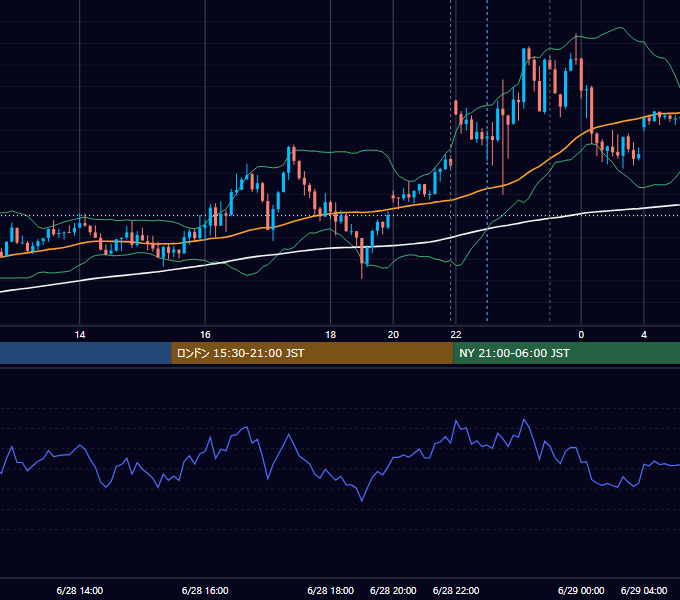Click the 6/29 04:00 date label
The width and height of the screenshot is (680, 600).
tap(644, 590)
